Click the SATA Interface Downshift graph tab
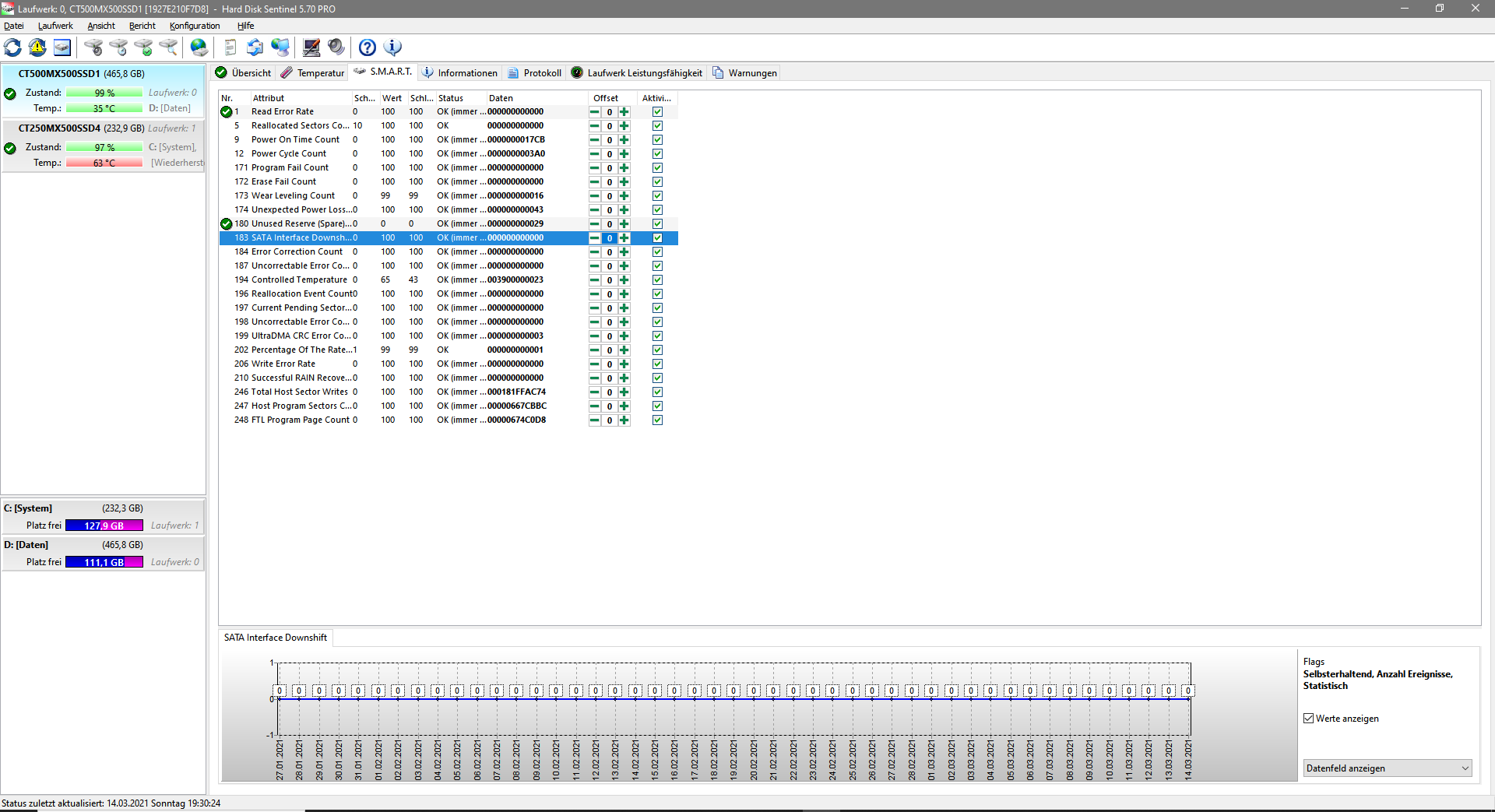This screenshot has width=1495, height=812. [x=276, y=638]
